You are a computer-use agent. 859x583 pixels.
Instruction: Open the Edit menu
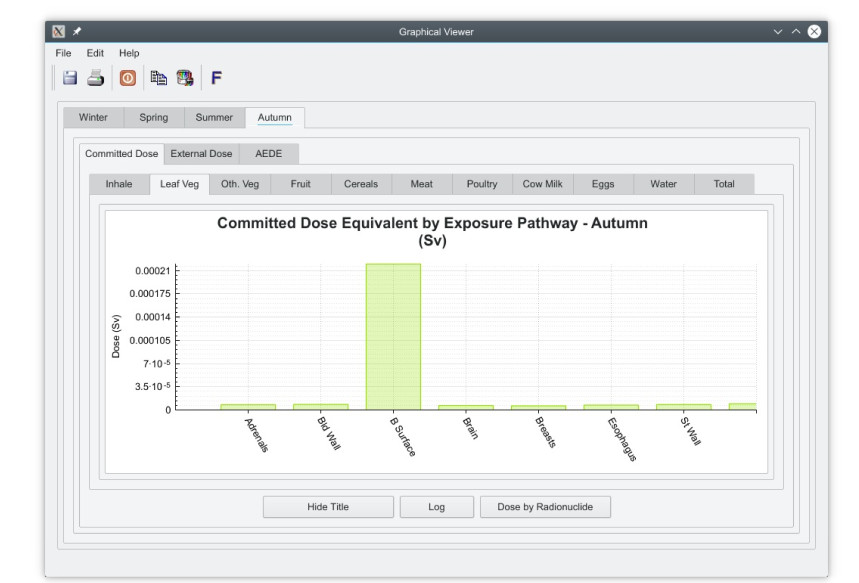(95, 53)
